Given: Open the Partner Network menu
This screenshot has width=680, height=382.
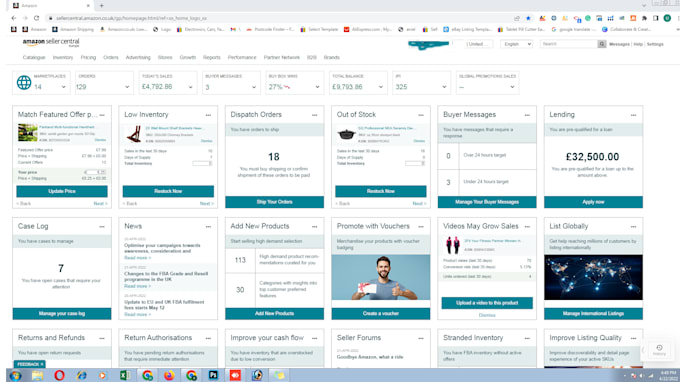Looking at the screenshot, I should click(281, 57).
